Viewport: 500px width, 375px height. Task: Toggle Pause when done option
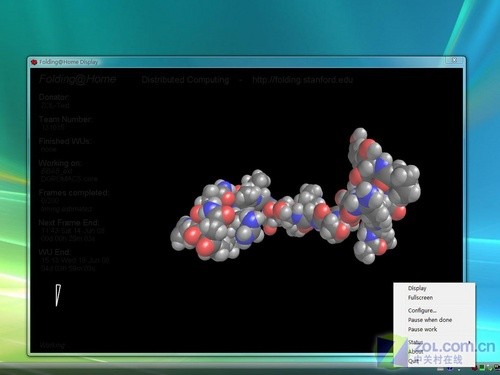(430, 320)
